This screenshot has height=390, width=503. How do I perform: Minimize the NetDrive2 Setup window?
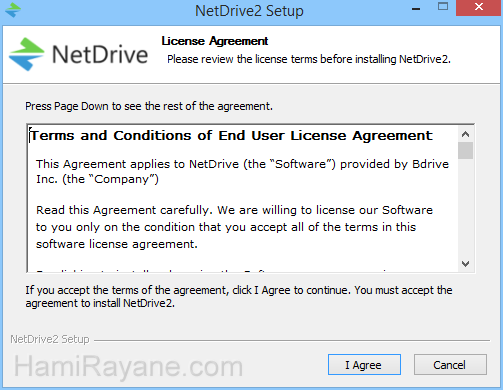tap(416, 9)
